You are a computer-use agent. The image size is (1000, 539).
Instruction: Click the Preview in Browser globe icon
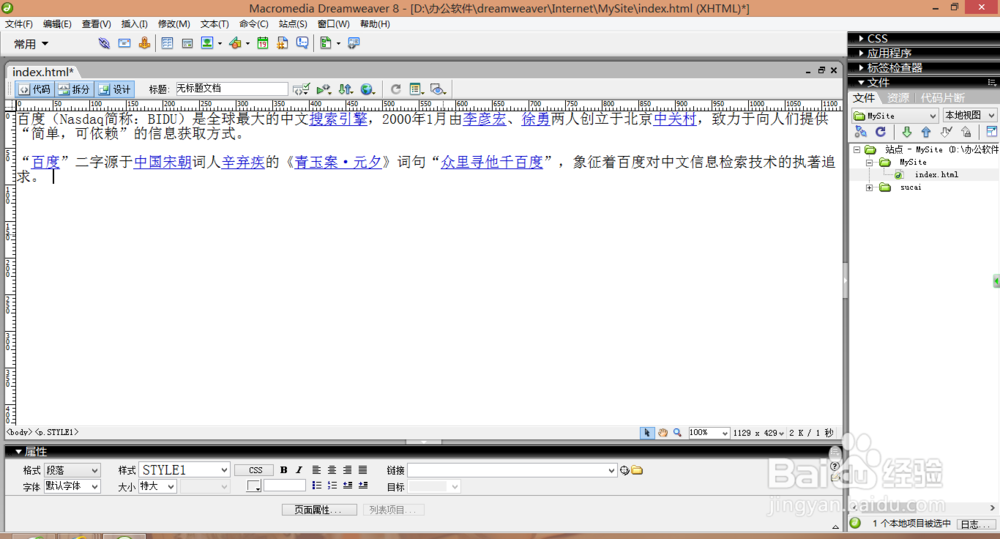(367, 89)
